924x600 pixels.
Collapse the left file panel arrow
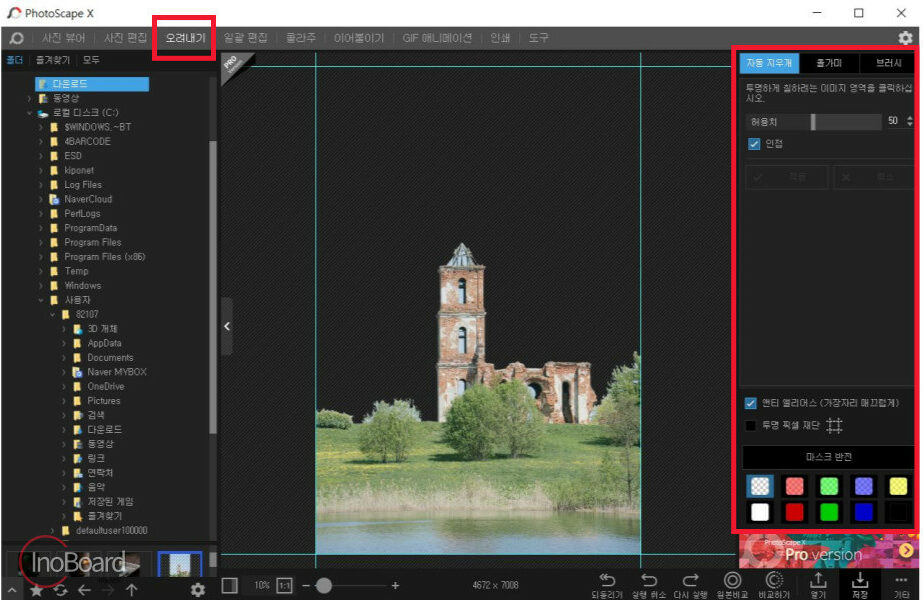click(227, 326)
